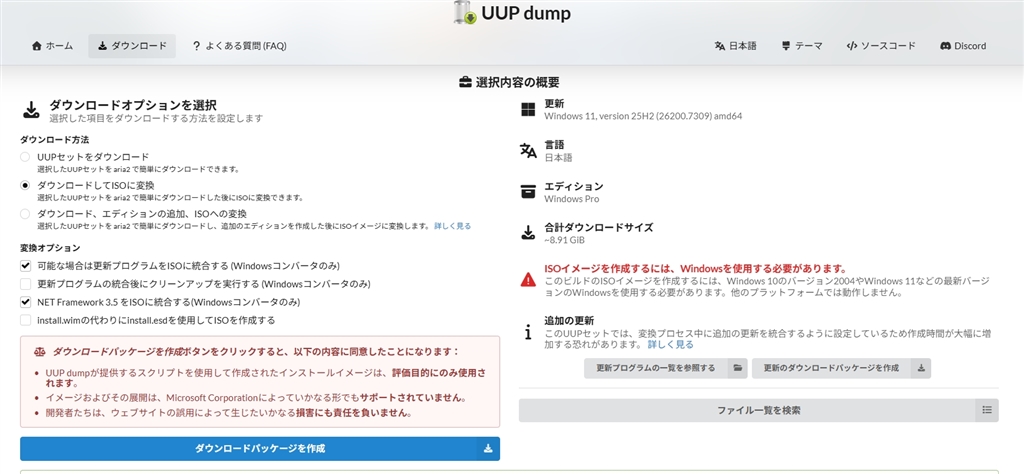Viewport: 1024px width, 474px height.
Task: Click the download icon beside ダウンロードオプションを選択
Action: click(x=31, y=110)
